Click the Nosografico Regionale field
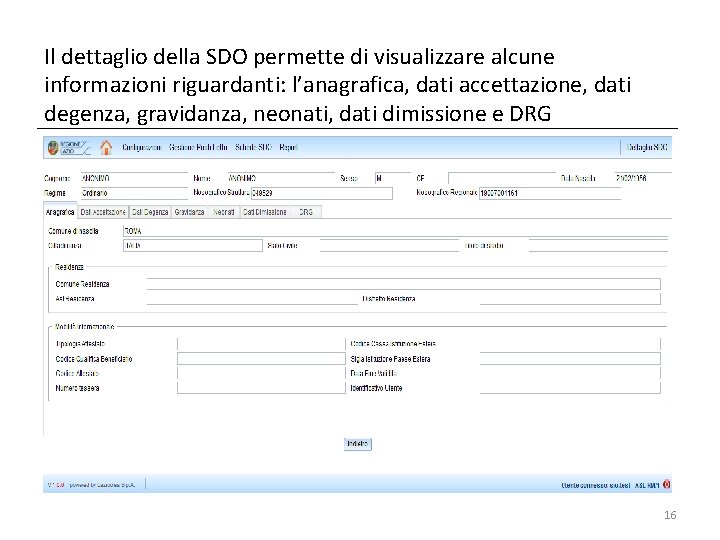Screen dimensions: 720x540 [x=550, y=193]
